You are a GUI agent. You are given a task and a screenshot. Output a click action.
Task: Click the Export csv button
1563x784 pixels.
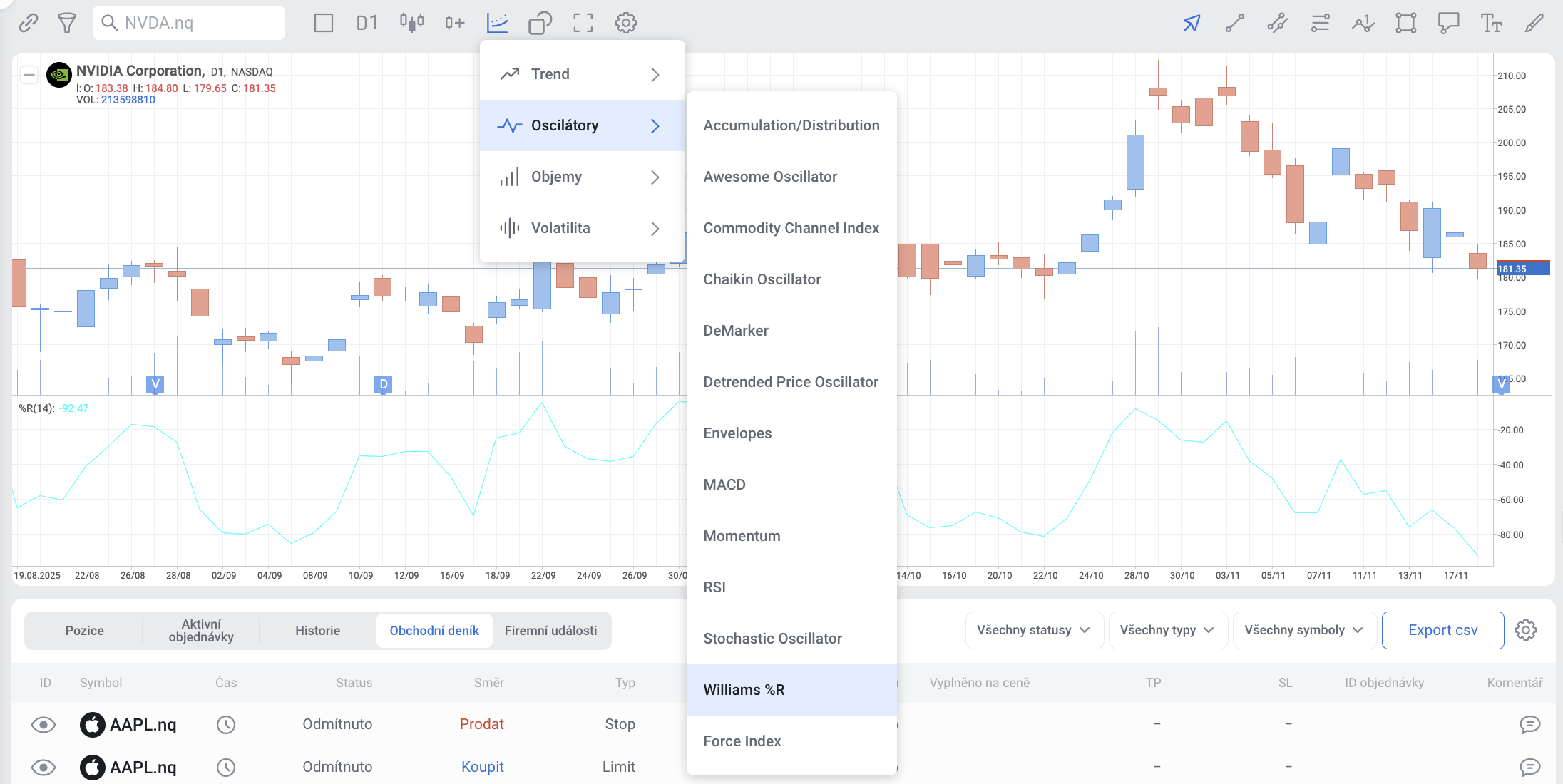[x=1442, y=630]
